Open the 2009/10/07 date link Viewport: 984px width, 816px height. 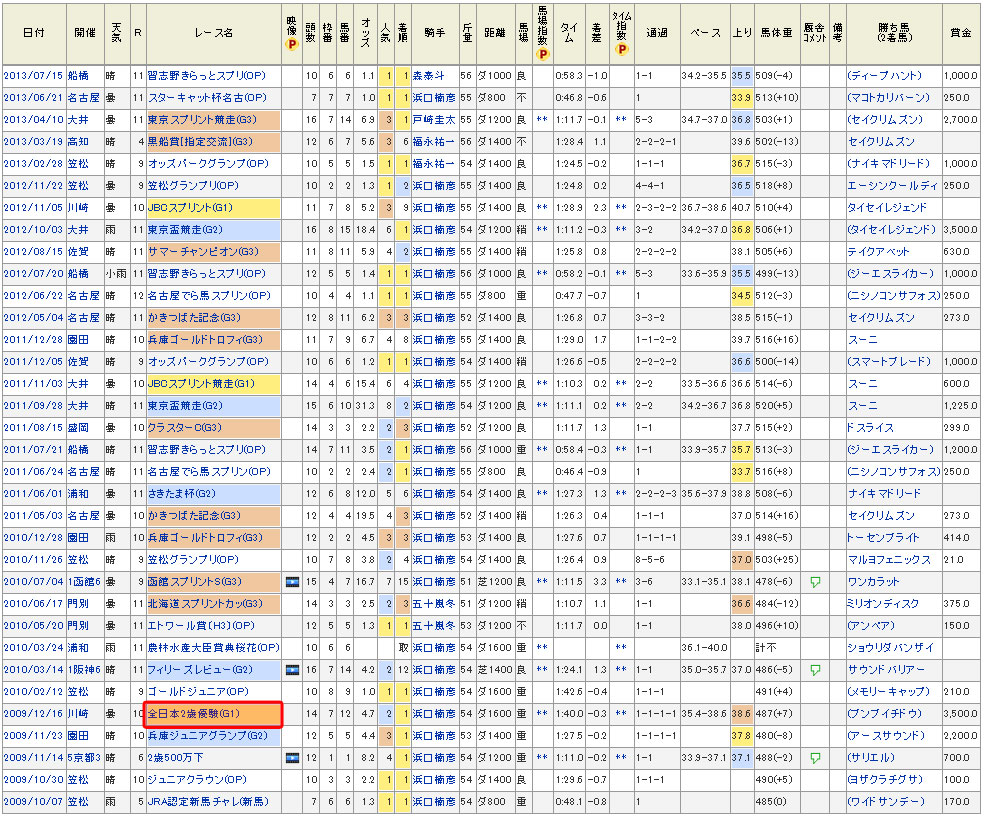coord(33,802)
